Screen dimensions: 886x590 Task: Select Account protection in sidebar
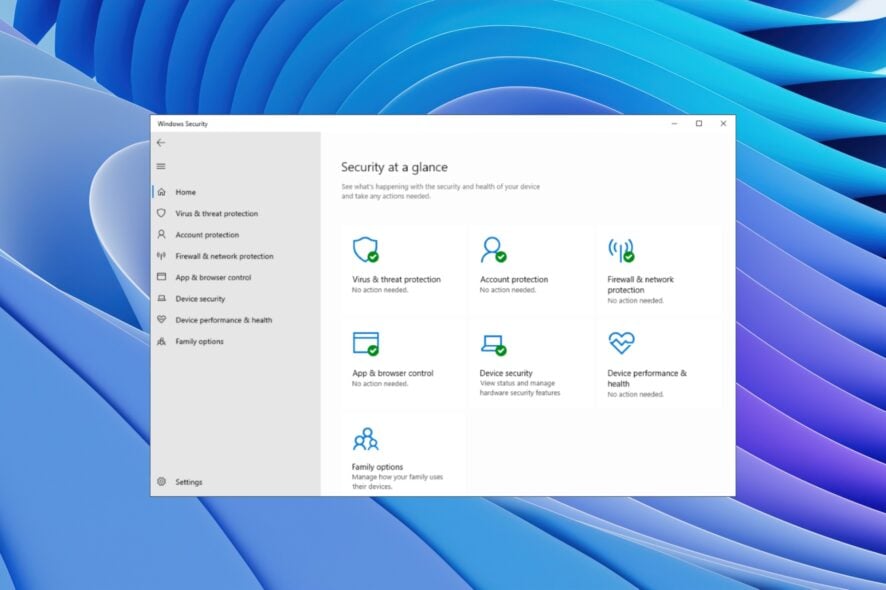click(x=207, y=235)
